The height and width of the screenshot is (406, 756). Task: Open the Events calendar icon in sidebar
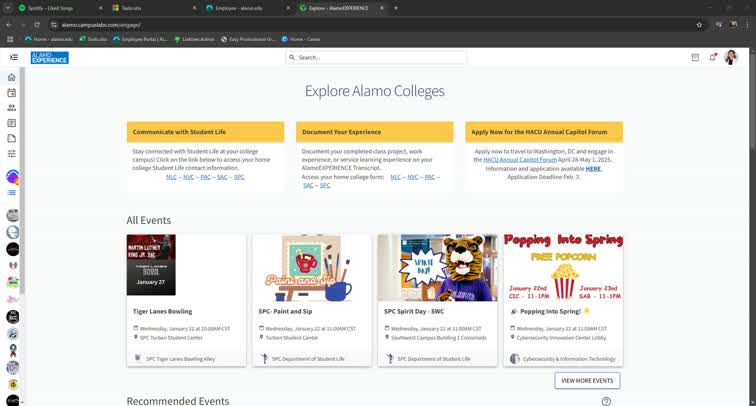click(x=12, y=93)
